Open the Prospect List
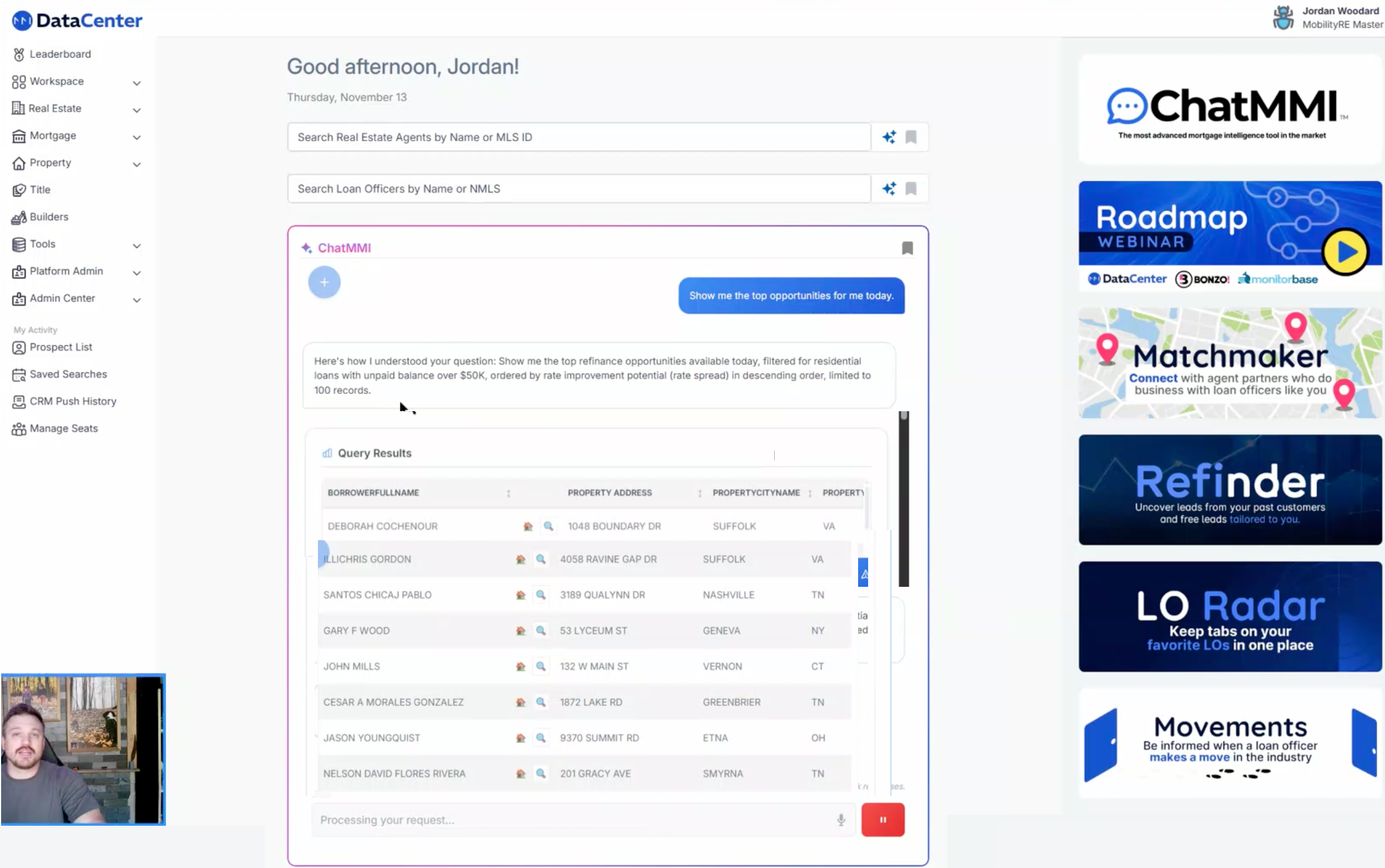 60,347
